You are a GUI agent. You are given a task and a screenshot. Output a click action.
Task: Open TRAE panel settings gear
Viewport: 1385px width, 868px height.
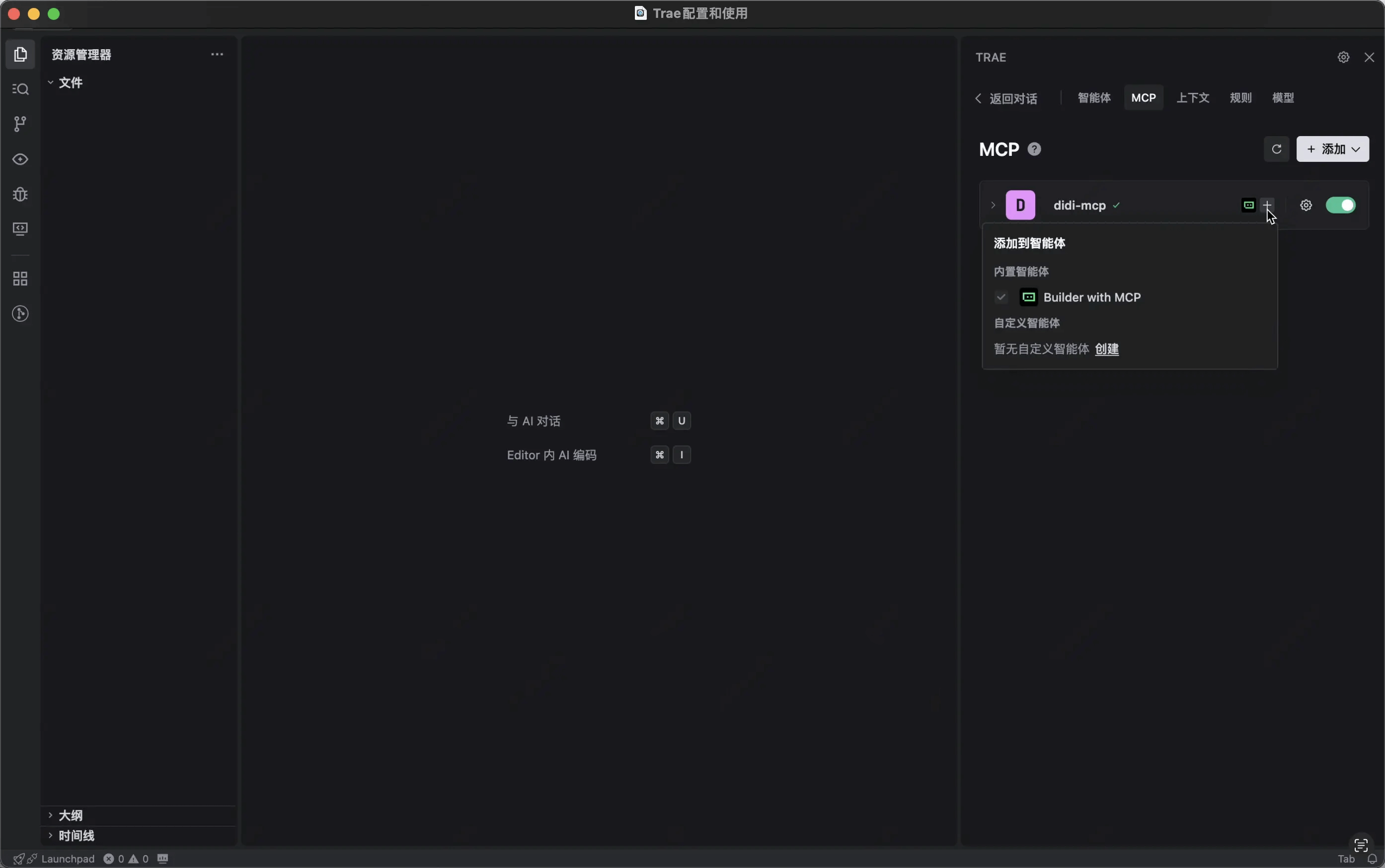click(1343, 58)
